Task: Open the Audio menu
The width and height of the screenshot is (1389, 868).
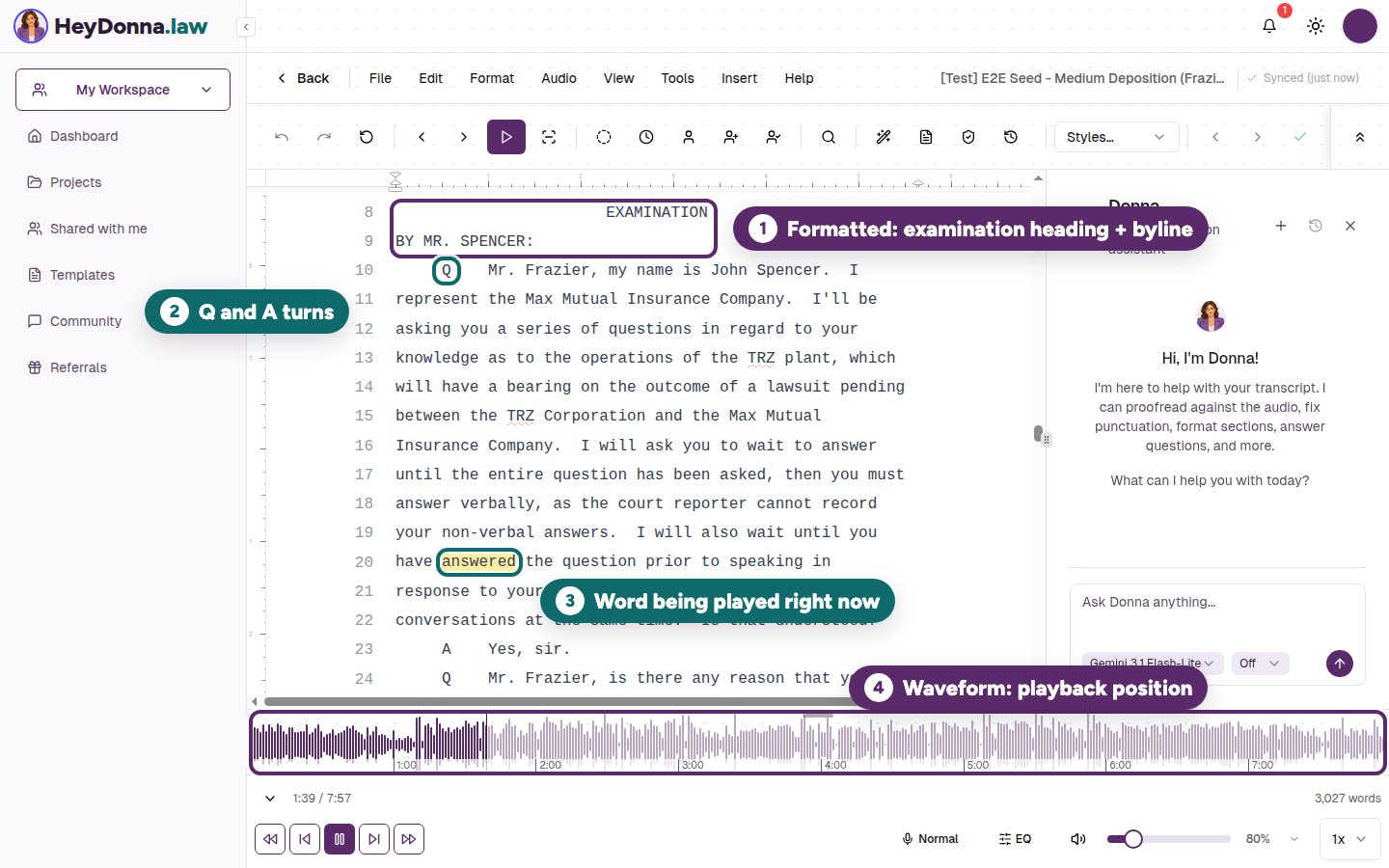Action: coord(558,78)
